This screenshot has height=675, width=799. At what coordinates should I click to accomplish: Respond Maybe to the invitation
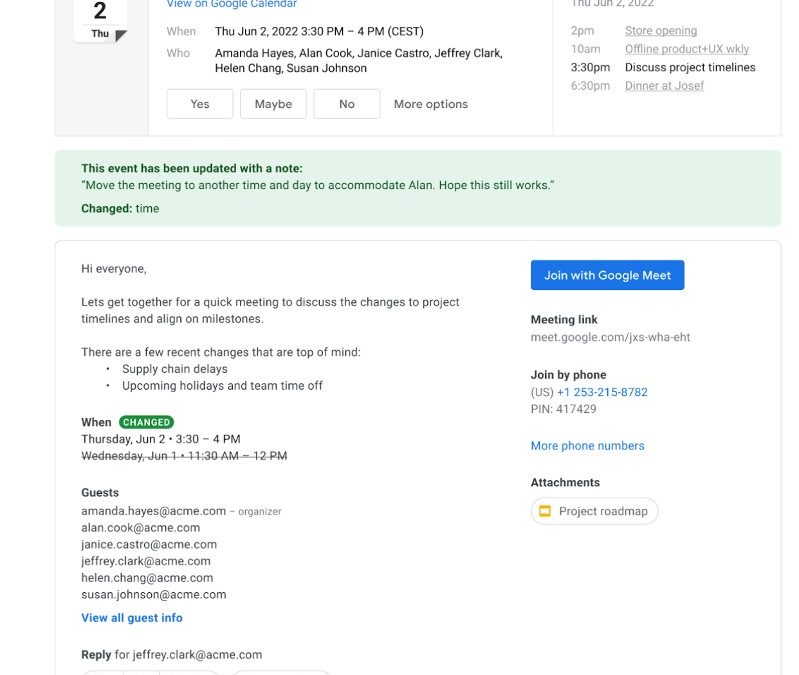[x=273, y=104]
